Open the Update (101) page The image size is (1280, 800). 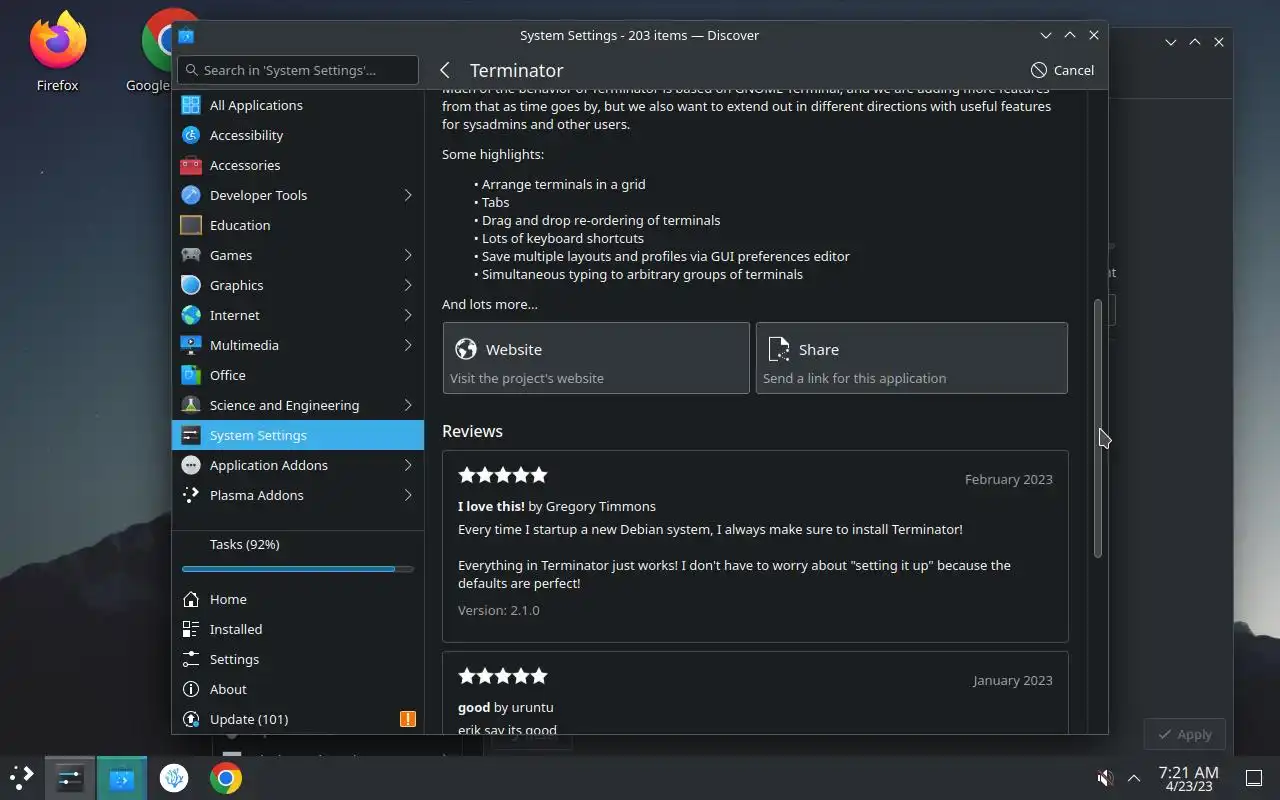[x=298, y=719]
